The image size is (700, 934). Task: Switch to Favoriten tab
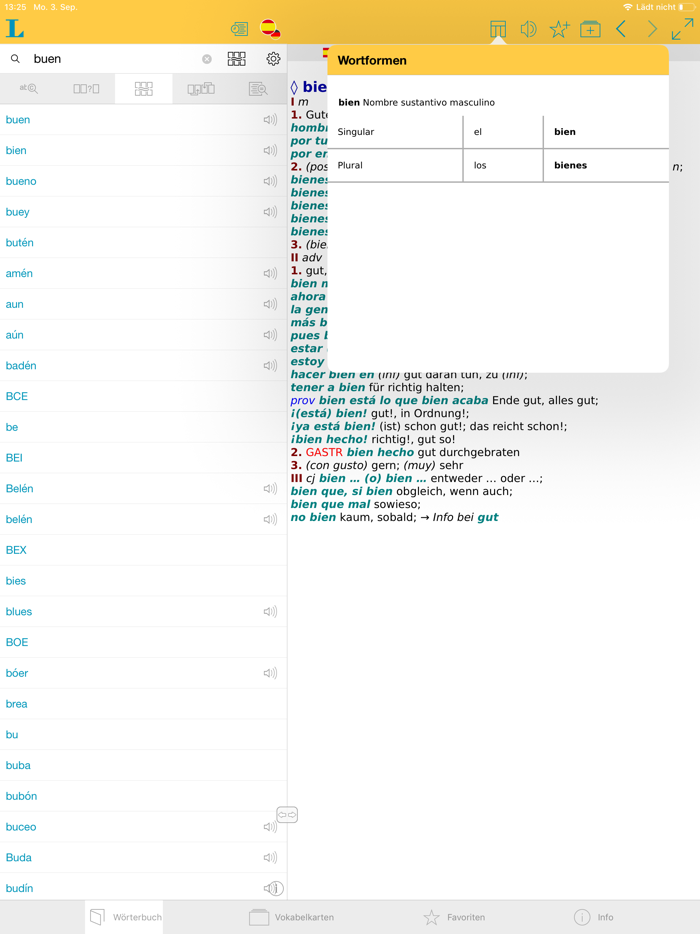[x=454, y=917]
